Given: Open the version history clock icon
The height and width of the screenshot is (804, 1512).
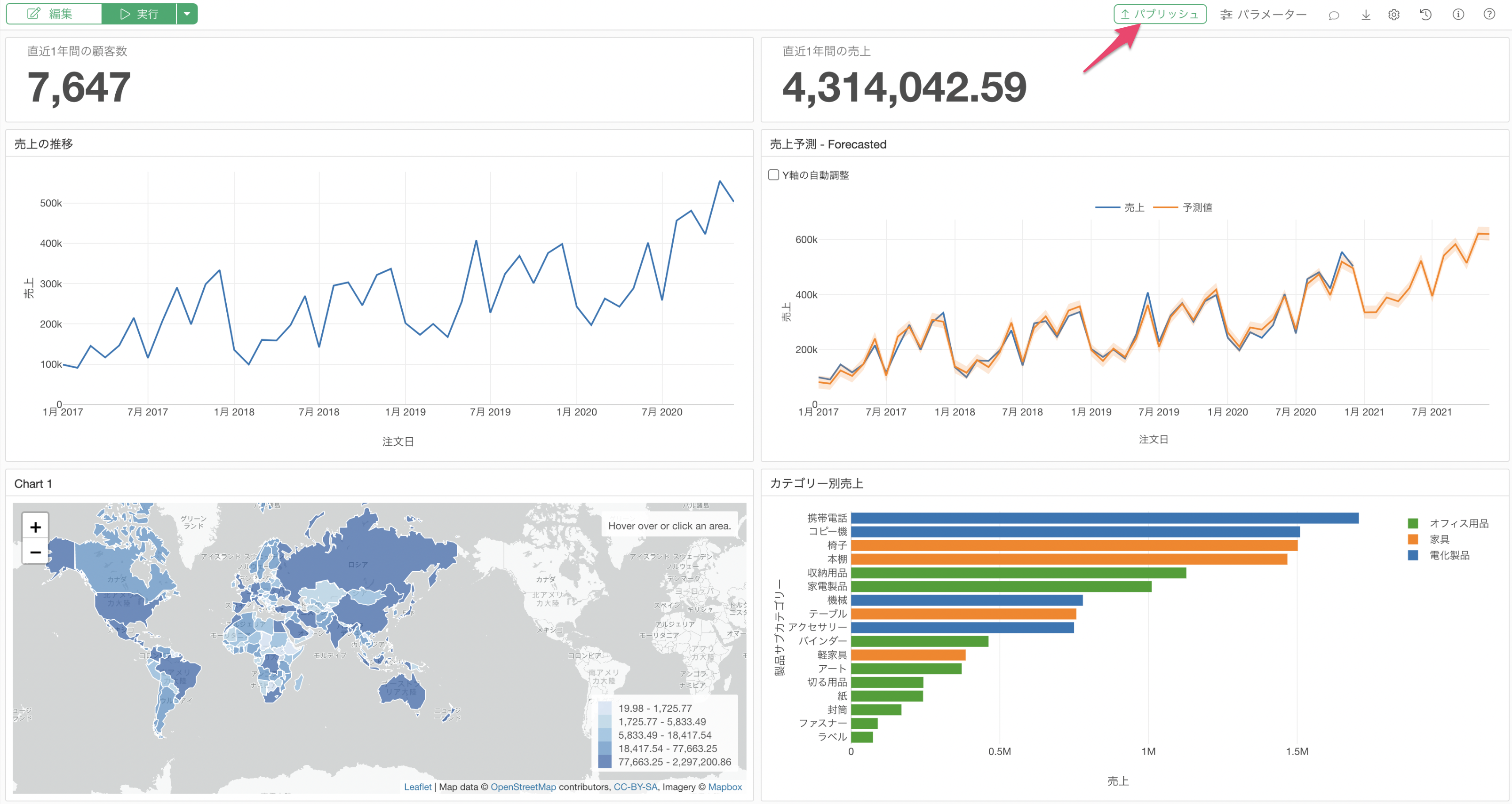Looking at the screenshot, I should (1426, 15).
